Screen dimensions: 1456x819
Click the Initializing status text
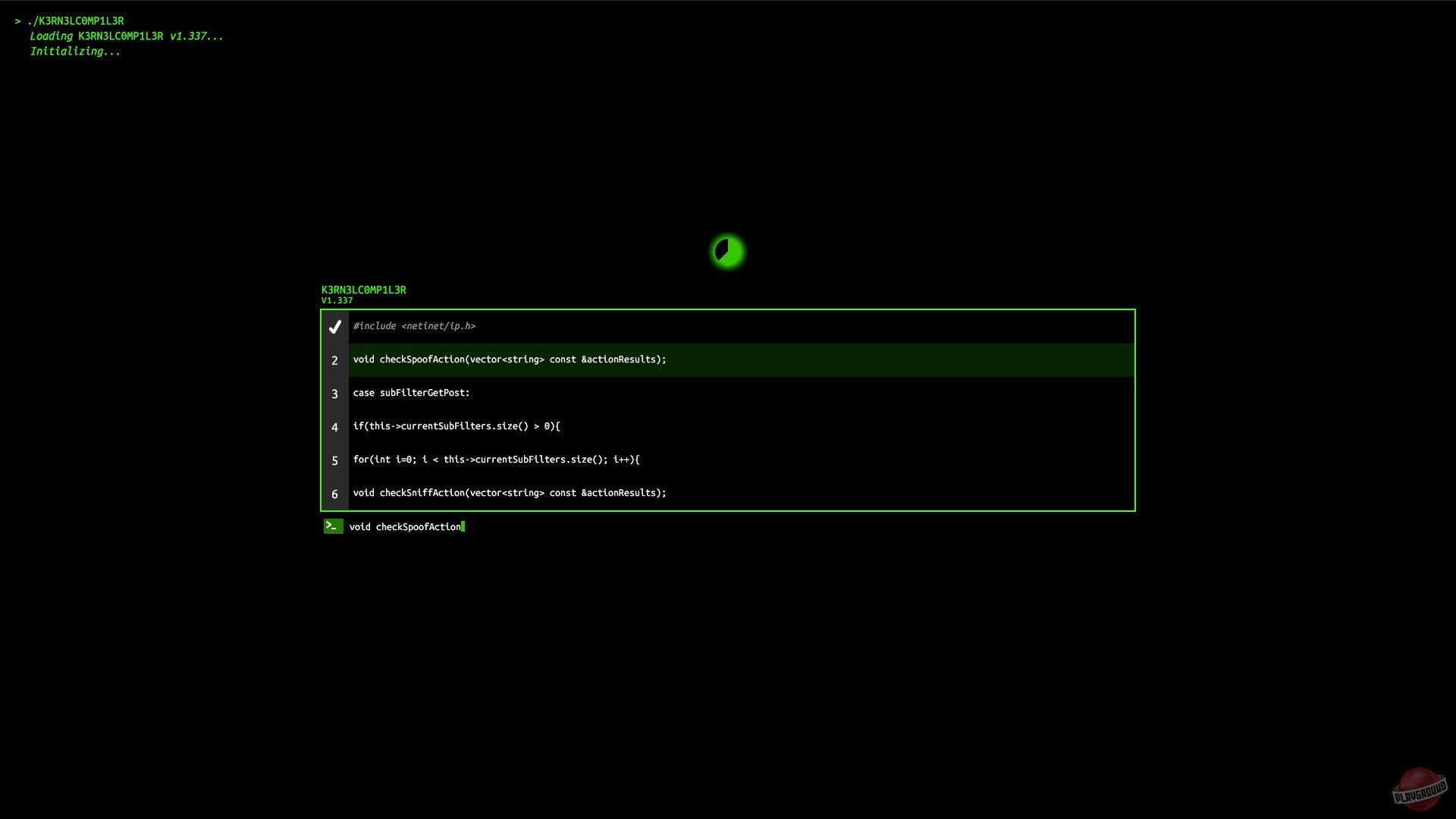pos(74,52)
